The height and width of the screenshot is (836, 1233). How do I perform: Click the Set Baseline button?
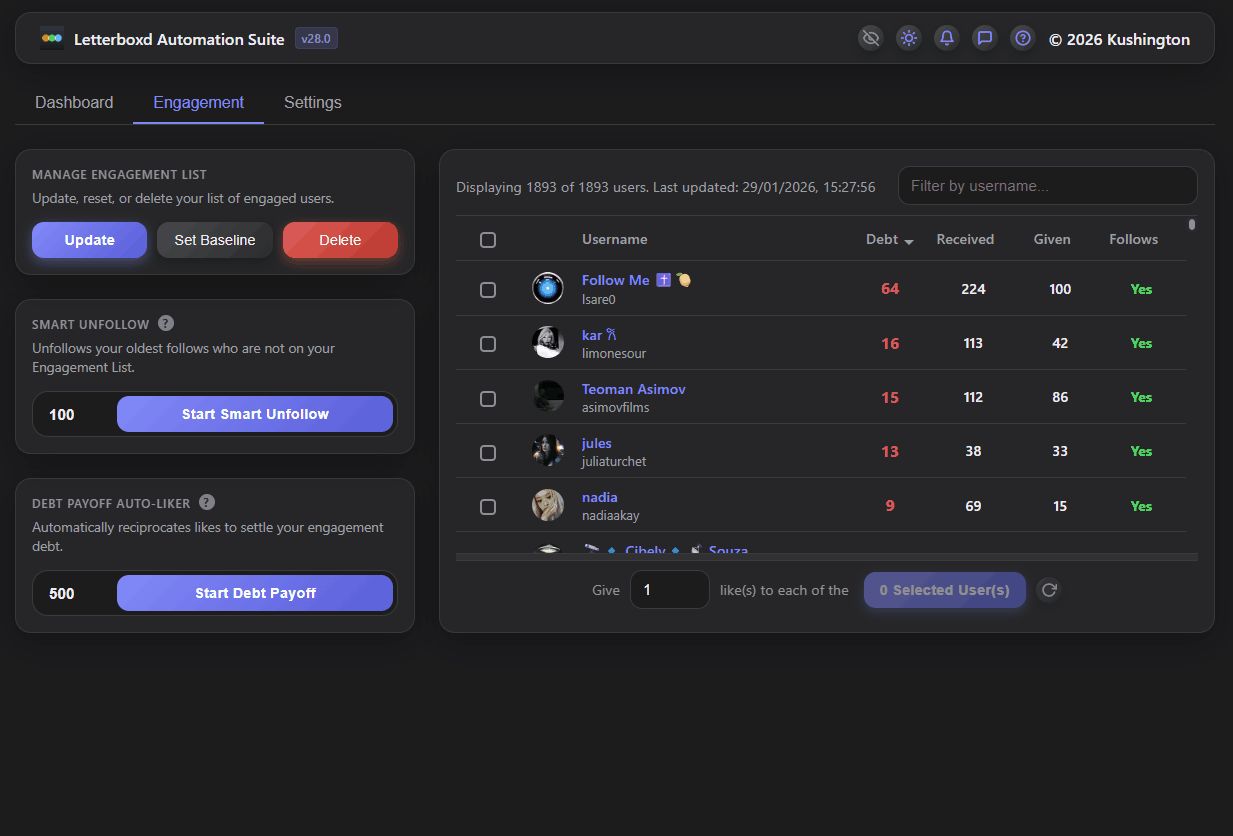pos(215,240)
